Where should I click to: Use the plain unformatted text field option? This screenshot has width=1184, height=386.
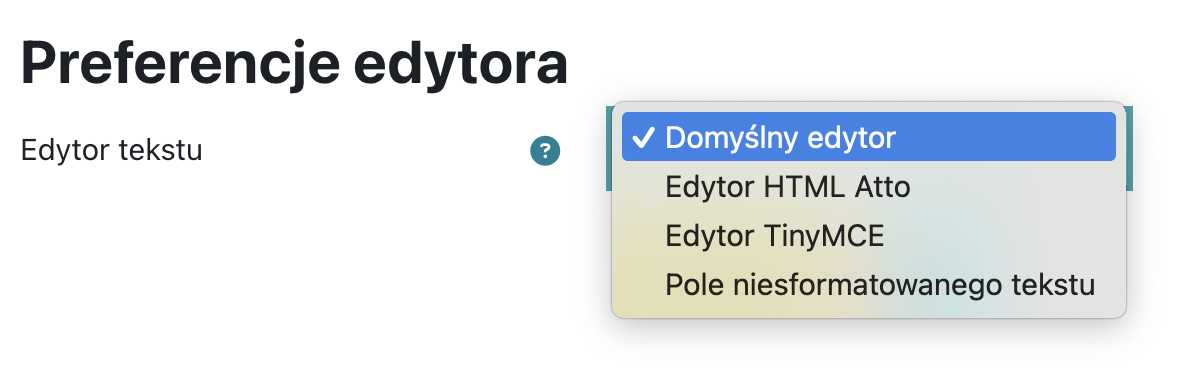point(868,286)
